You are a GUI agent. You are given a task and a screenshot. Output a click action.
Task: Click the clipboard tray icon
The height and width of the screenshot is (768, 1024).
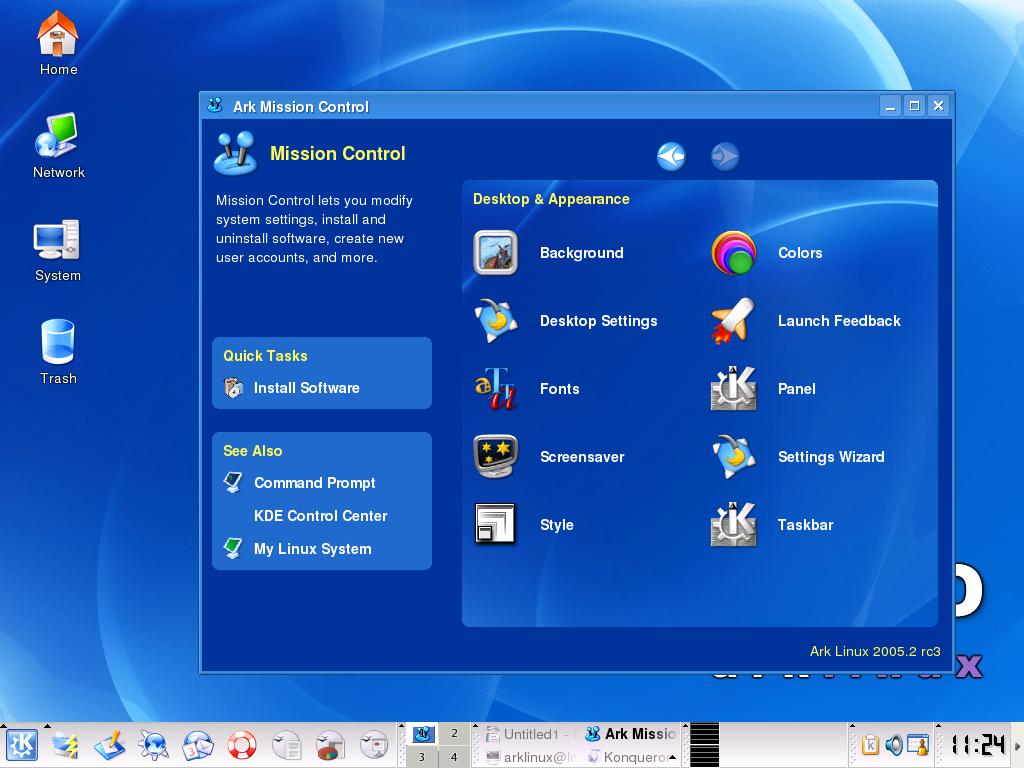(x=871, y=745)
